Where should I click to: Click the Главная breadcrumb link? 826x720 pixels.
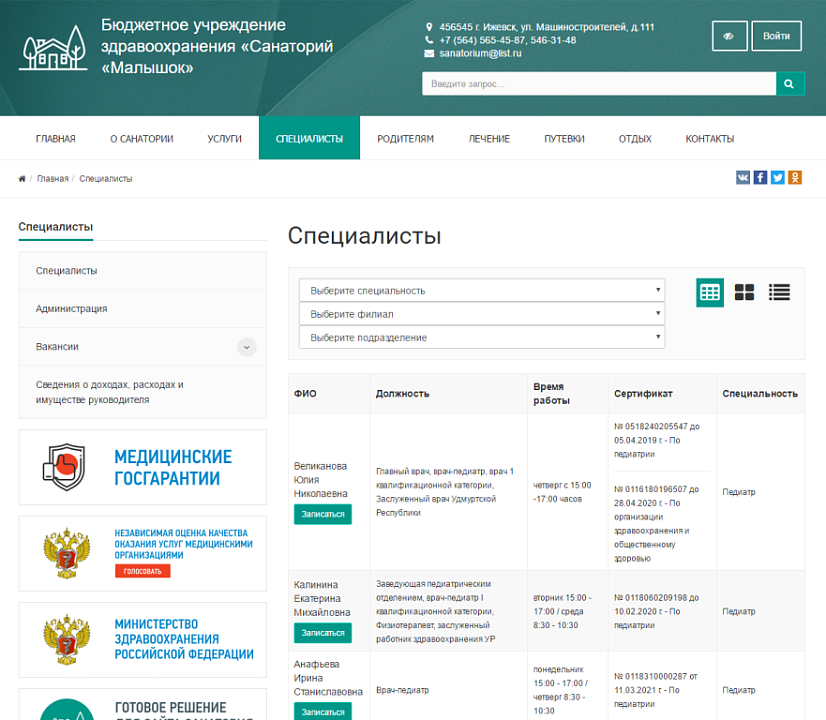[x=53, y=179]
